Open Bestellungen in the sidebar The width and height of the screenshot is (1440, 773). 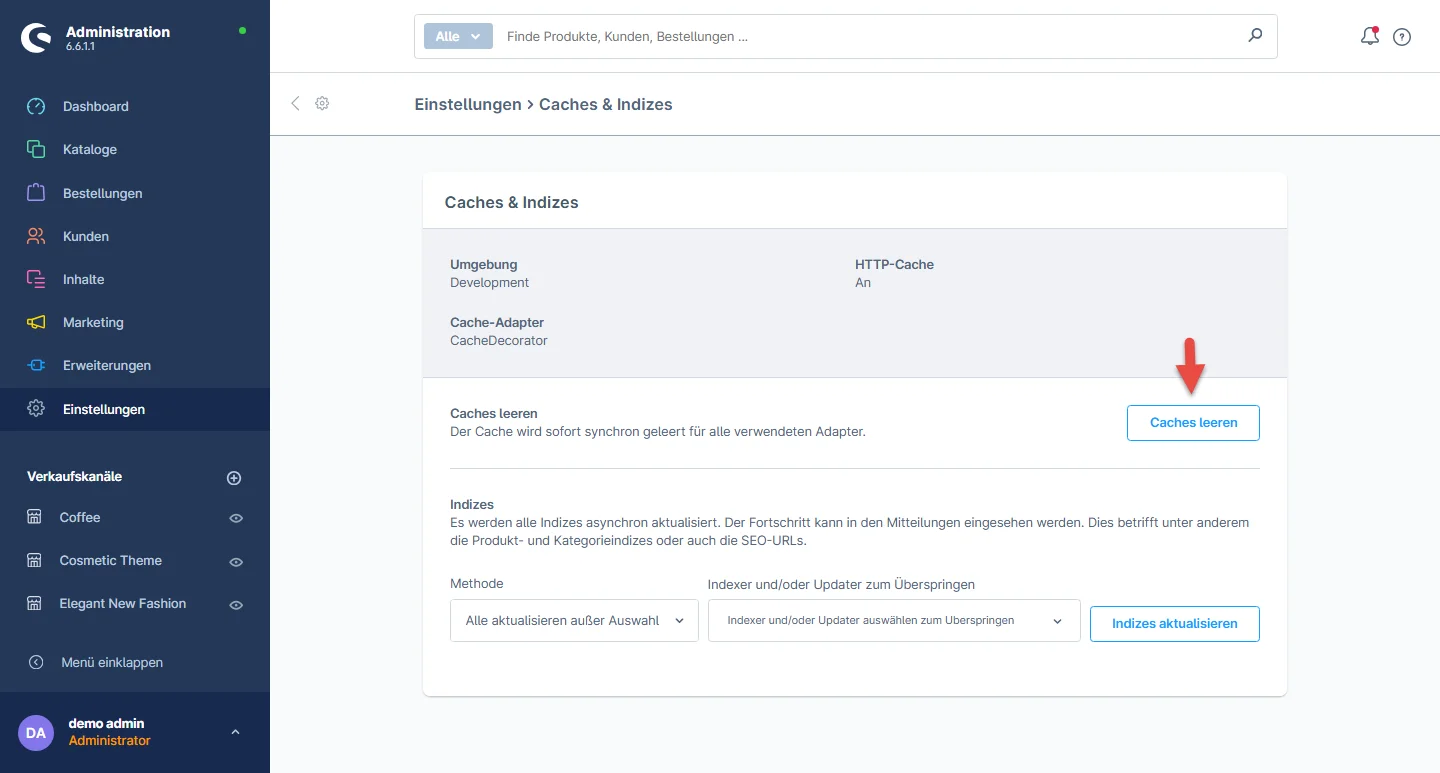[102, 193]
